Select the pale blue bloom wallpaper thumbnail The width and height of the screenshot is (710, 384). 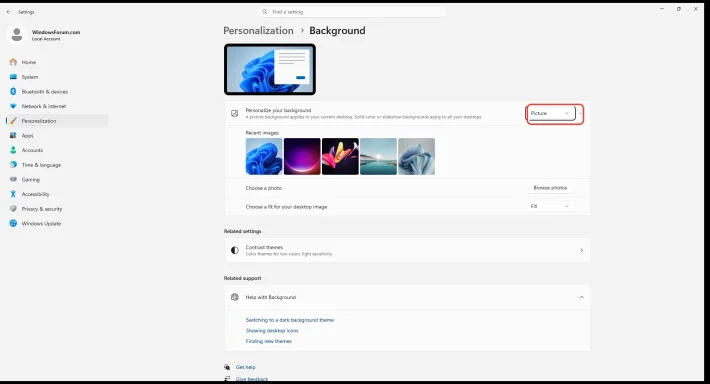[x=417, y=156]
